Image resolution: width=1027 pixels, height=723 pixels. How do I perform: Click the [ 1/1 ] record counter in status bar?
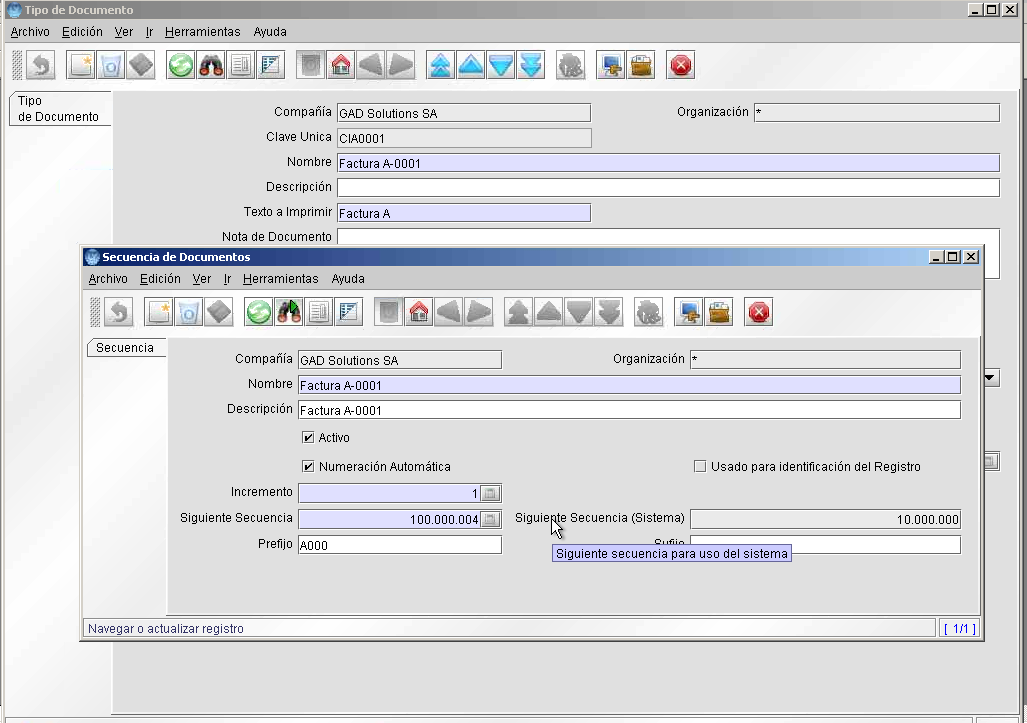(960, 629)
